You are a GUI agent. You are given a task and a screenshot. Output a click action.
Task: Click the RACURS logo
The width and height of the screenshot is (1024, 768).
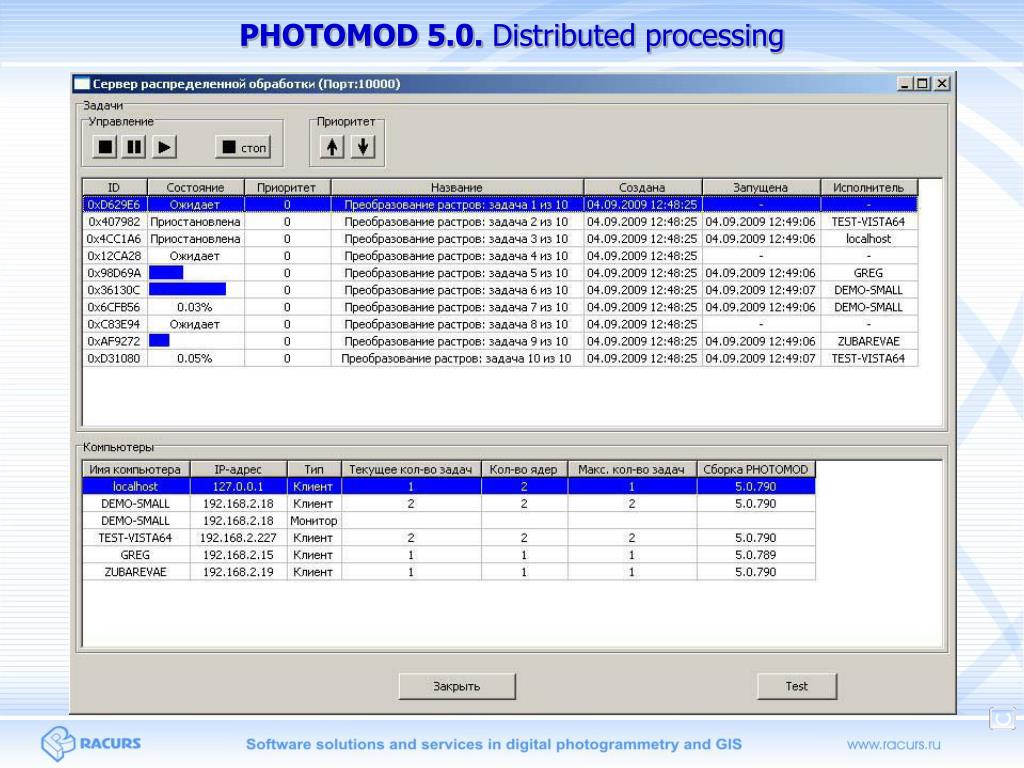[x=91, y=743]
